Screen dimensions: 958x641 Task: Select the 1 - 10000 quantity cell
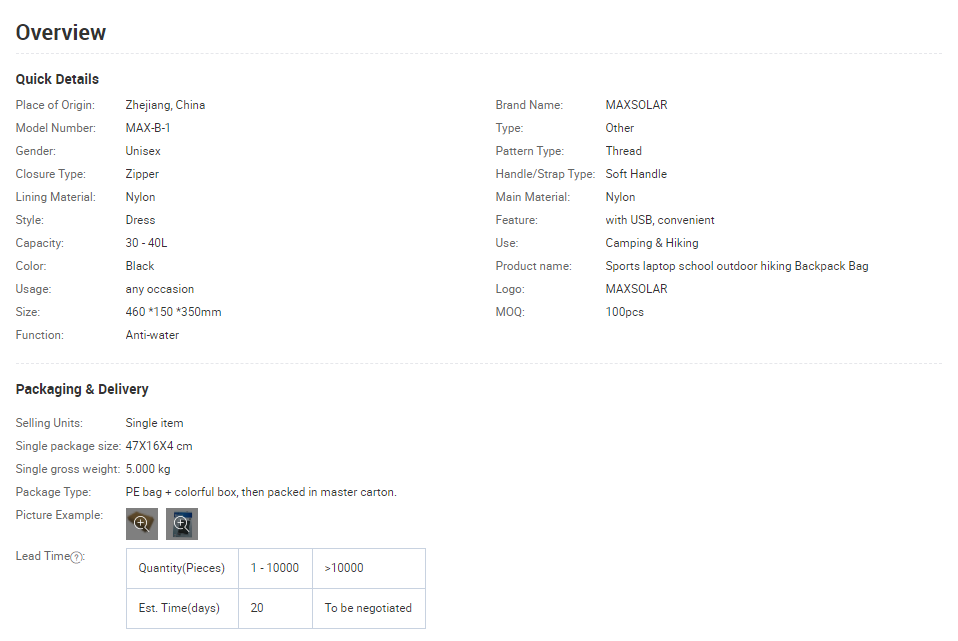pyautogui.click(x=275, y=568)
